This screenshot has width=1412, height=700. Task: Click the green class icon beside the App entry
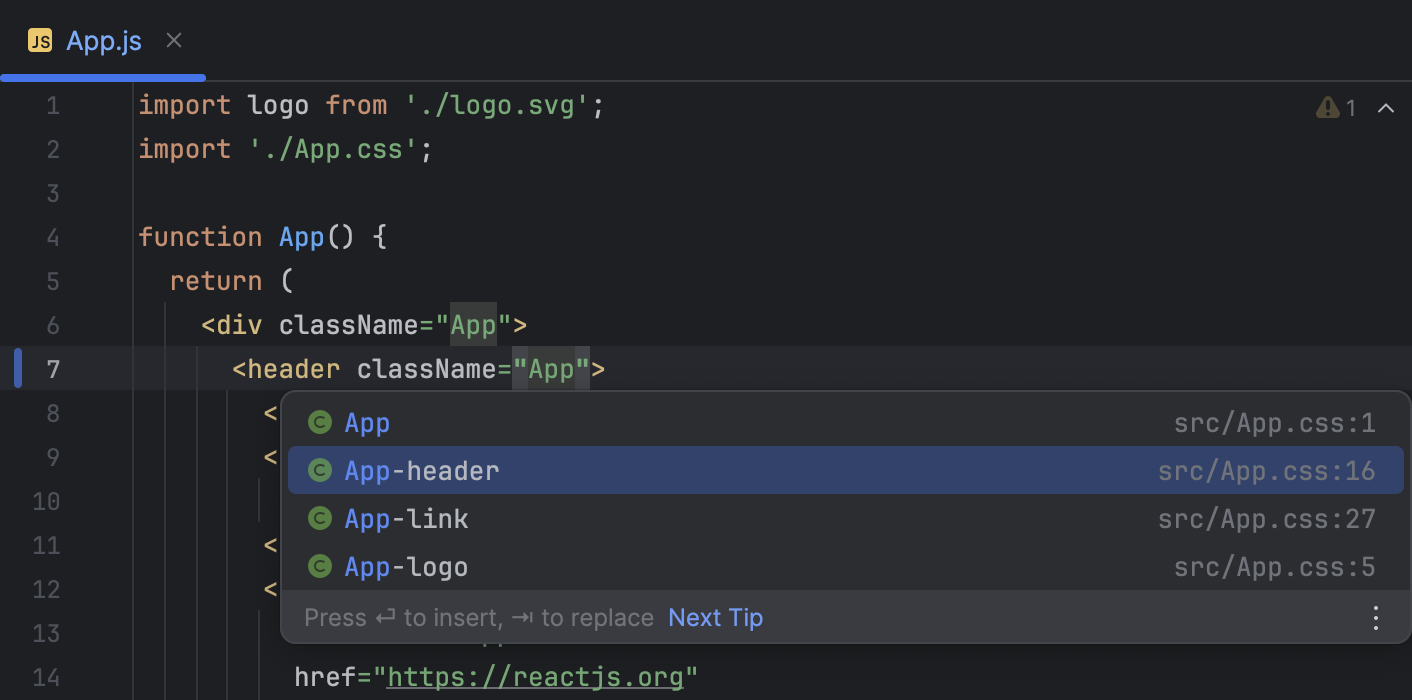pyautogui.click(x=320, y=422)
